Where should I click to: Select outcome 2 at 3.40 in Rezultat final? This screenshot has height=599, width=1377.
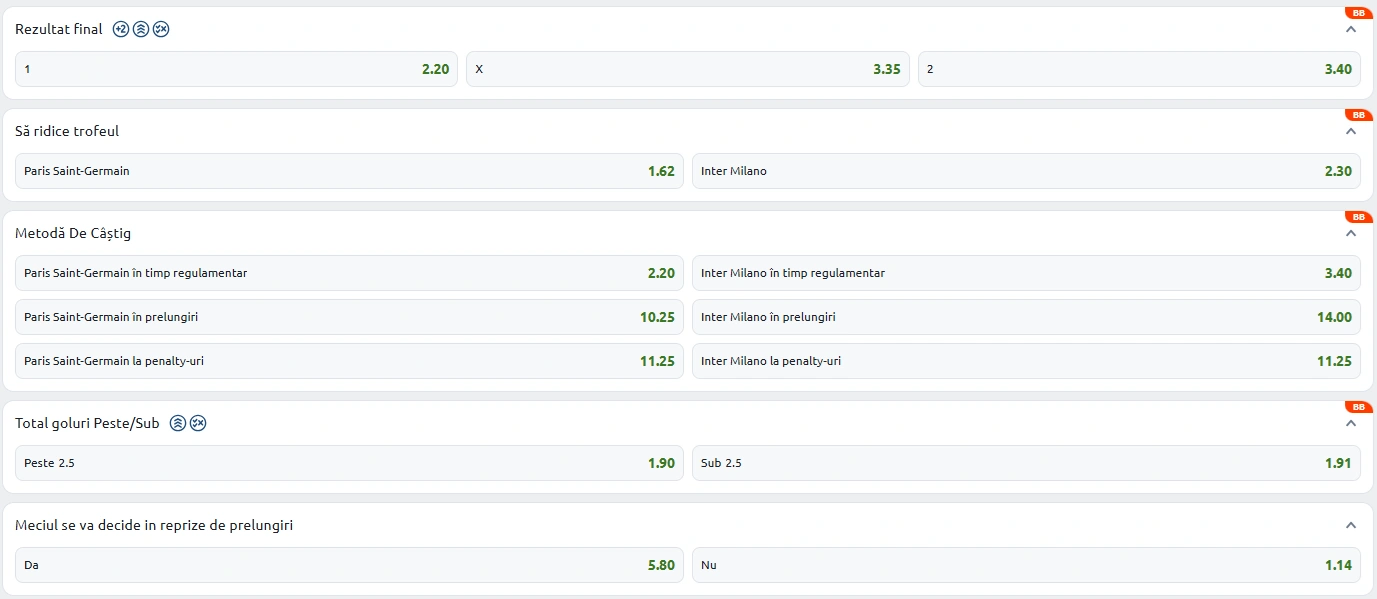tap(1140, 69)
